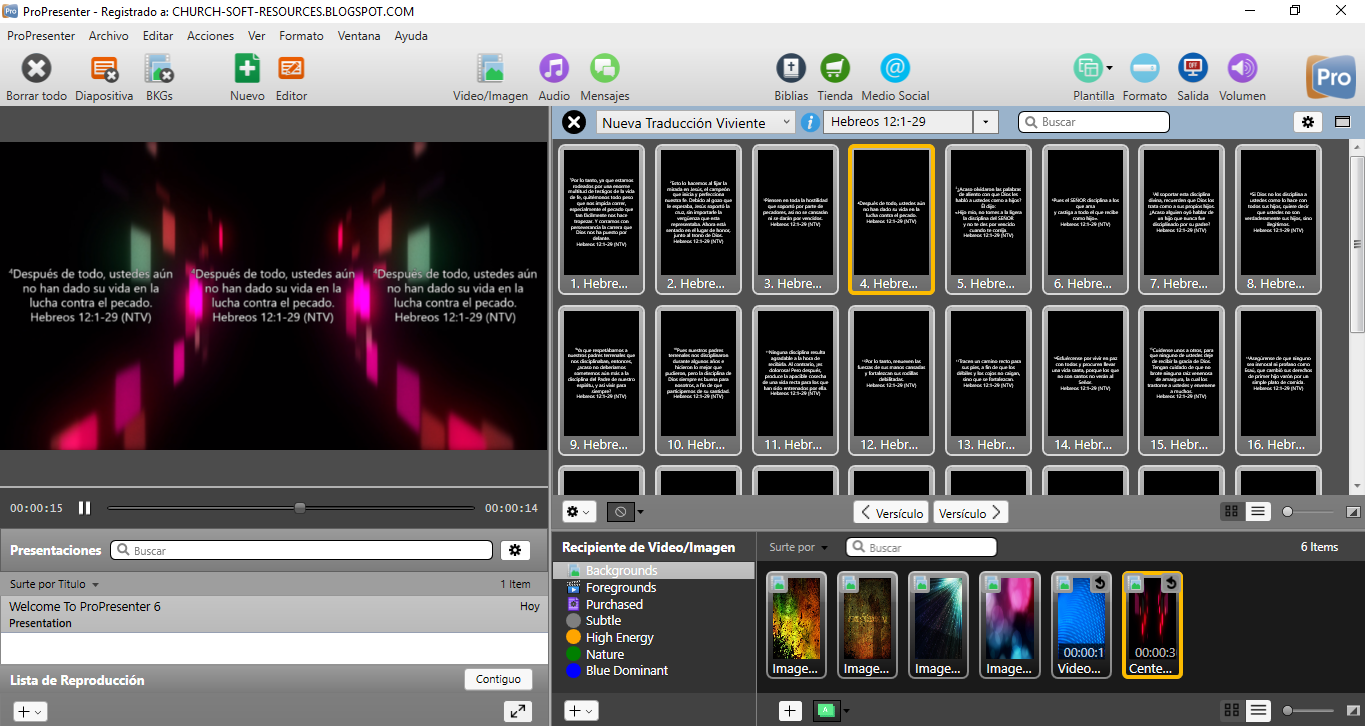
Task: Open the playlist add plus dropdown
Action: click(30, 711)
